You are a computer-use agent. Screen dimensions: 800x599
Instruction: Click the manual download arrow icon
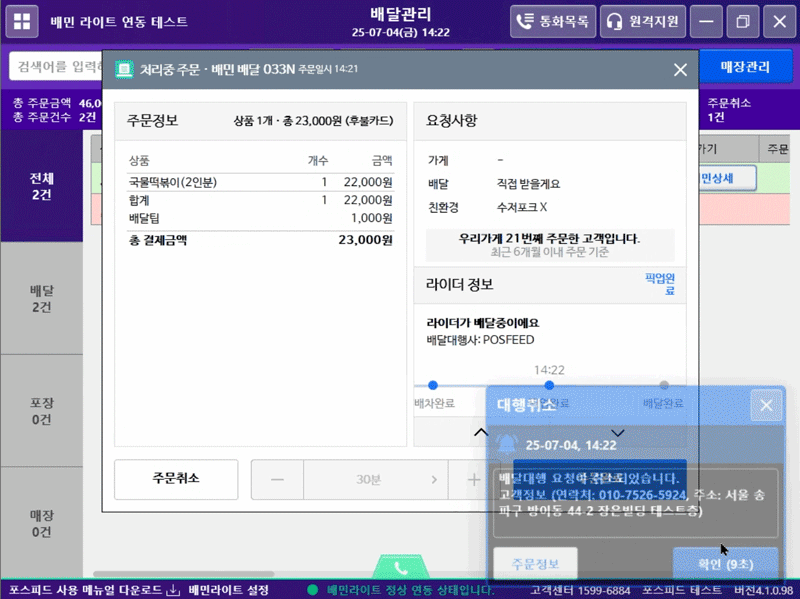click(173, 590)
